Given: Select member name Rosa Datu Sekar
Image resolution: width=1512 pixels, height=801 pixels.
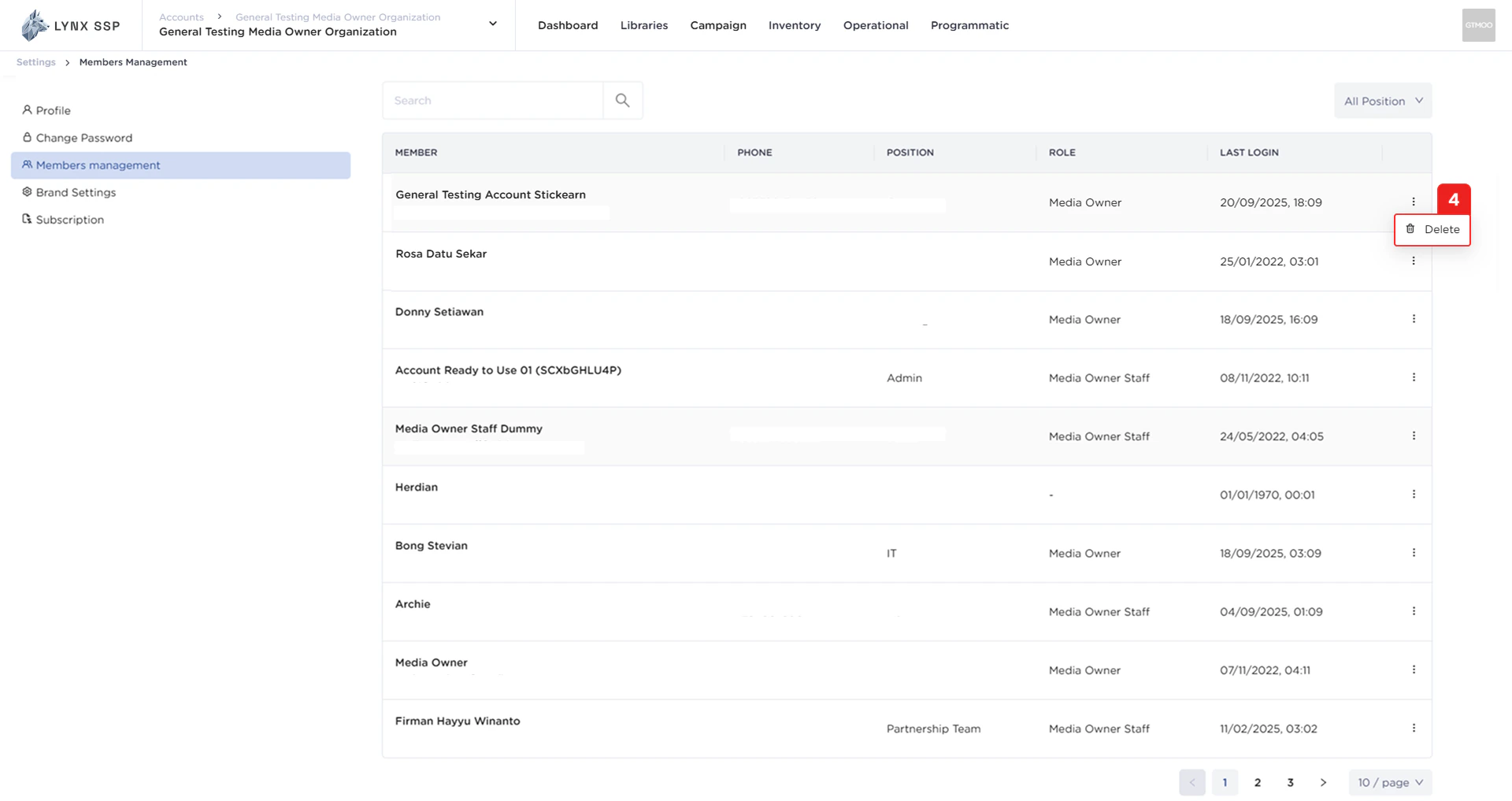Looking at the screenshot, I should tap(441, 254).
